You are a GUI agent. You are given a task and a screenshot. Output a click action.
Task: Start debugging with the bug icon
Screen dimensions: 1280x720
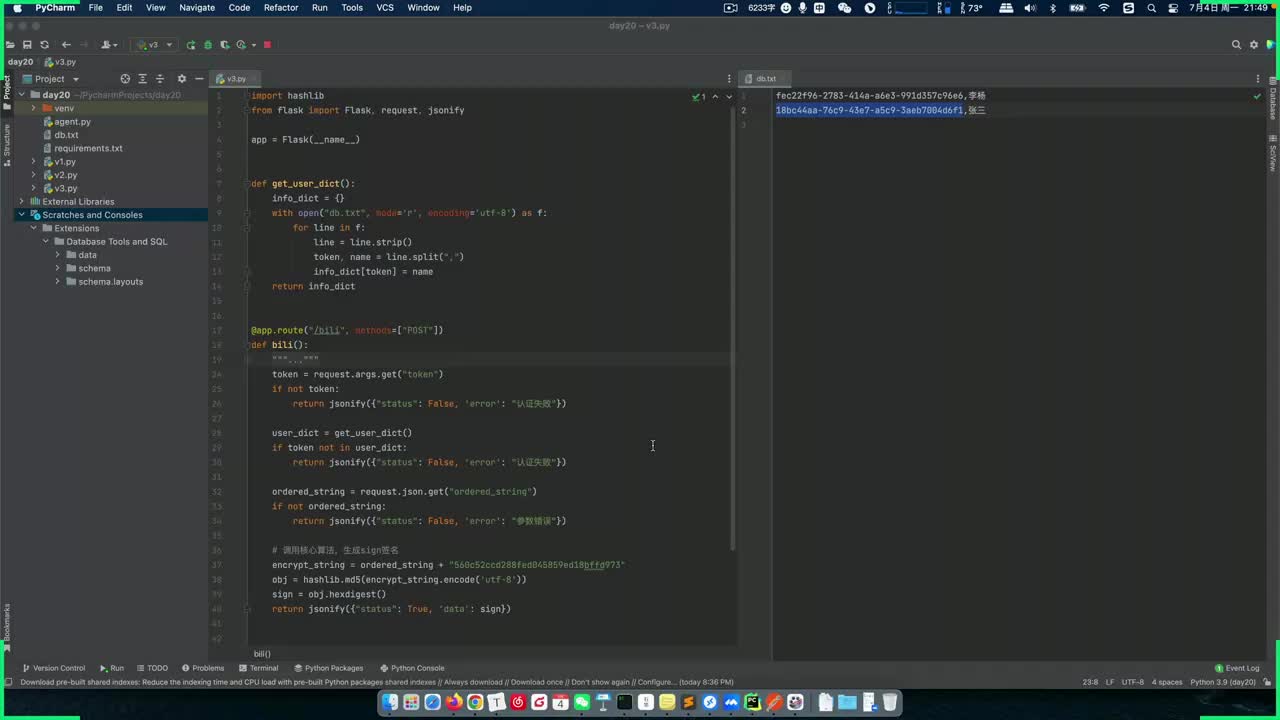[x=208, y=45]
